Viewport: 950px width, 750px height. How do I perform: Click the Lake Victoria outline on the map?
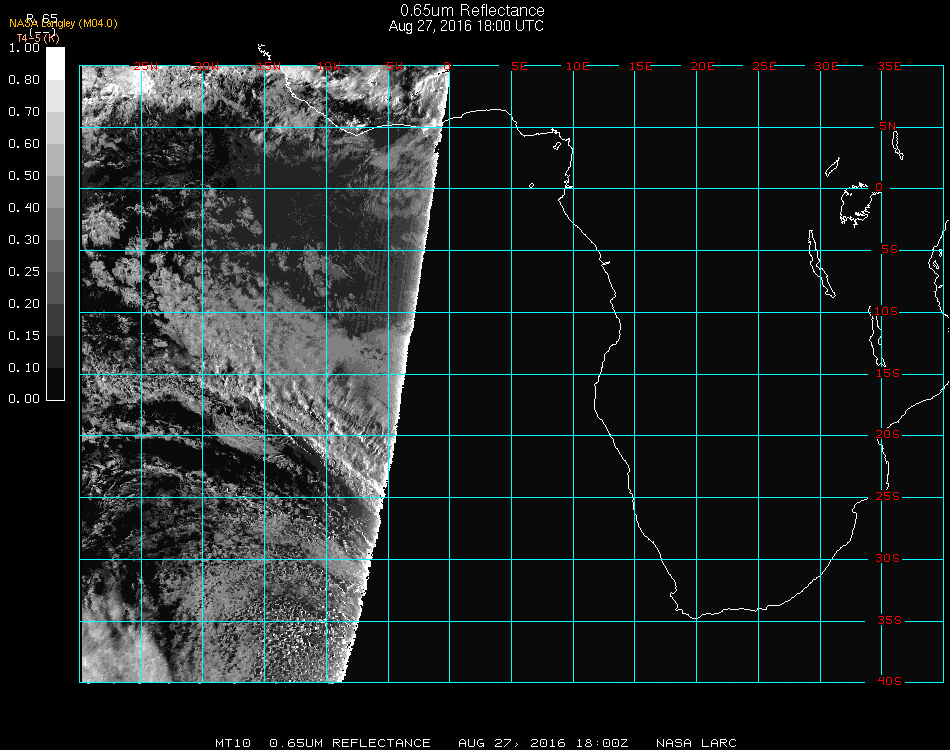point(856,203)
